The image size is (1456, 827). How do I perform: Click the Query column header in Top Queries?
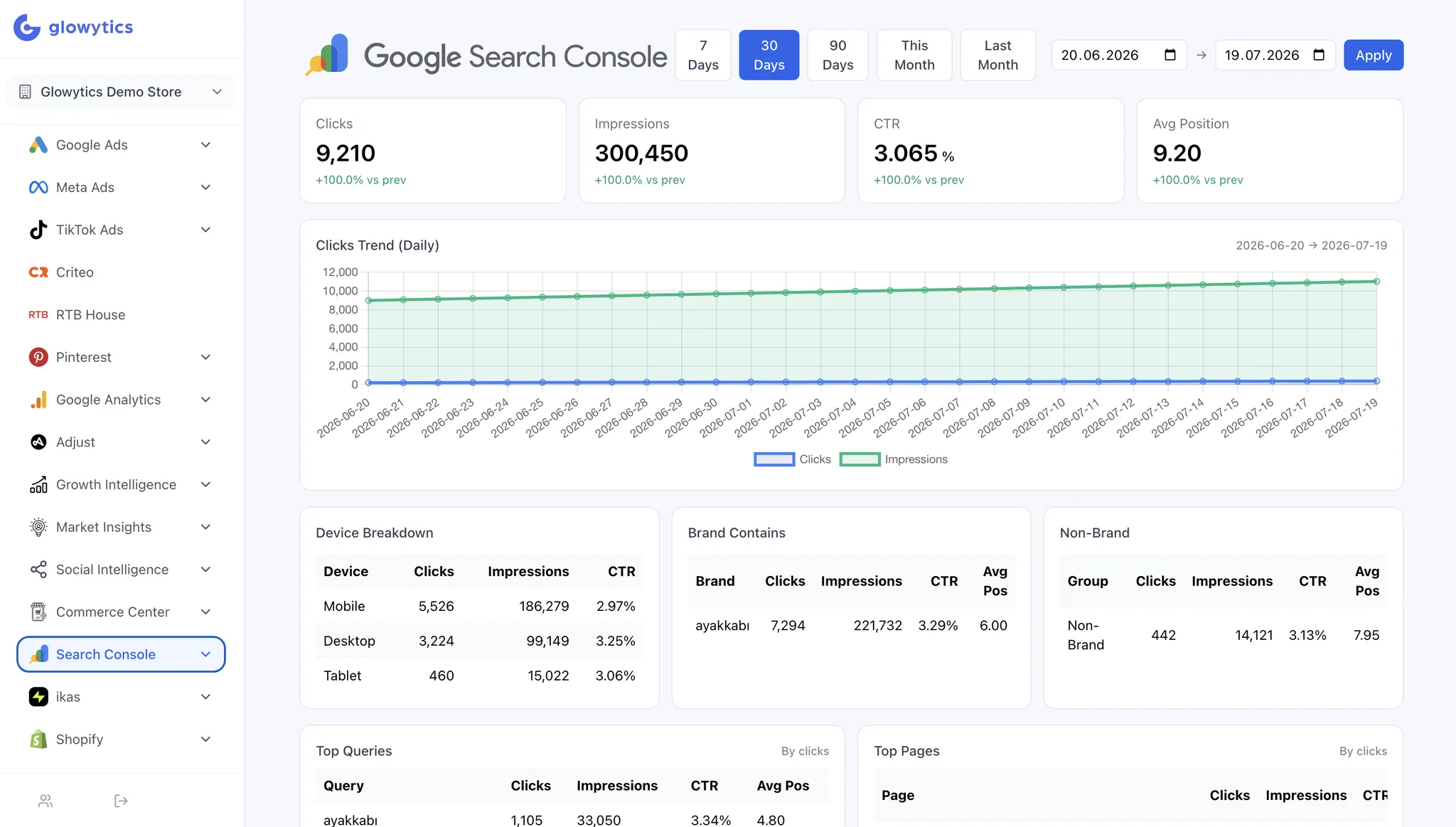343,786
